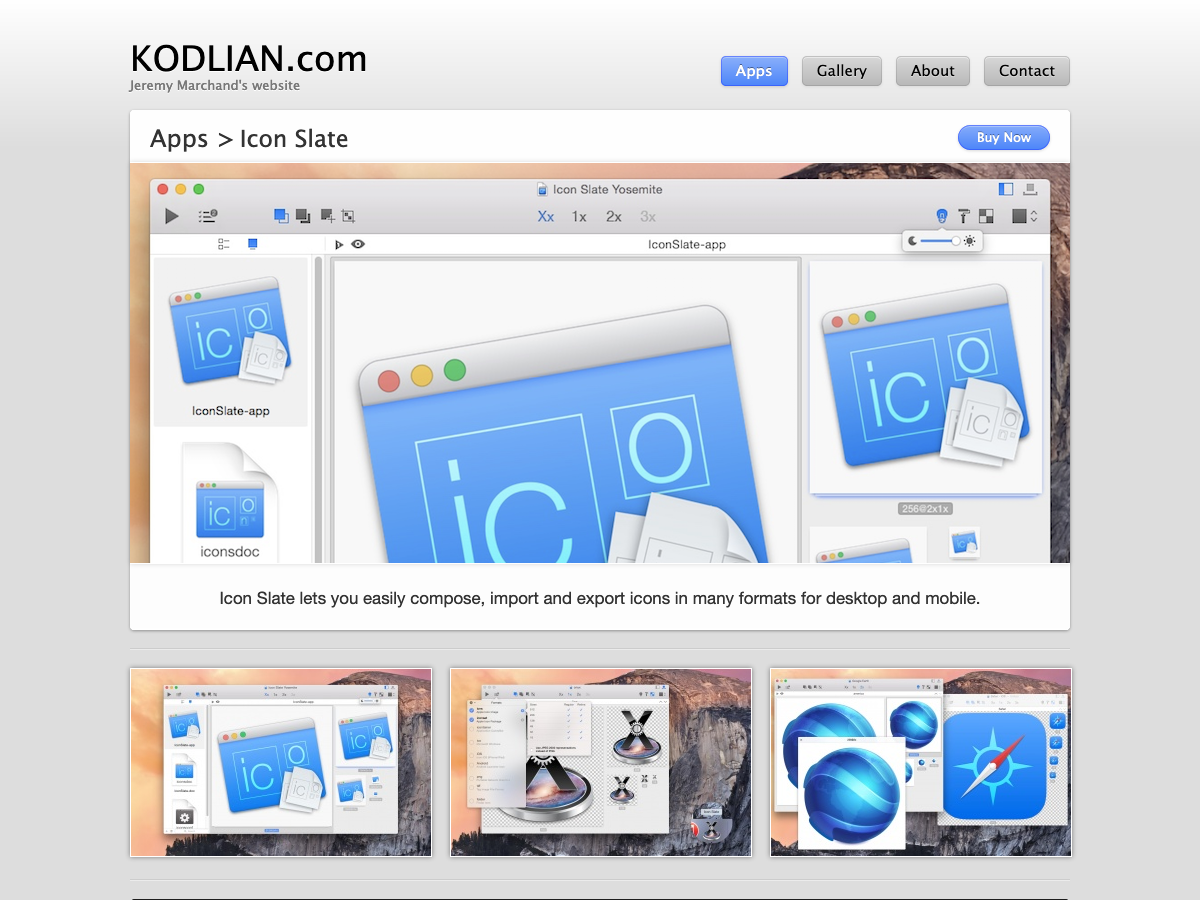Select the greyed 3x scale option
This screenshot has height=900, width=1200.
click(x=648, y=216)
